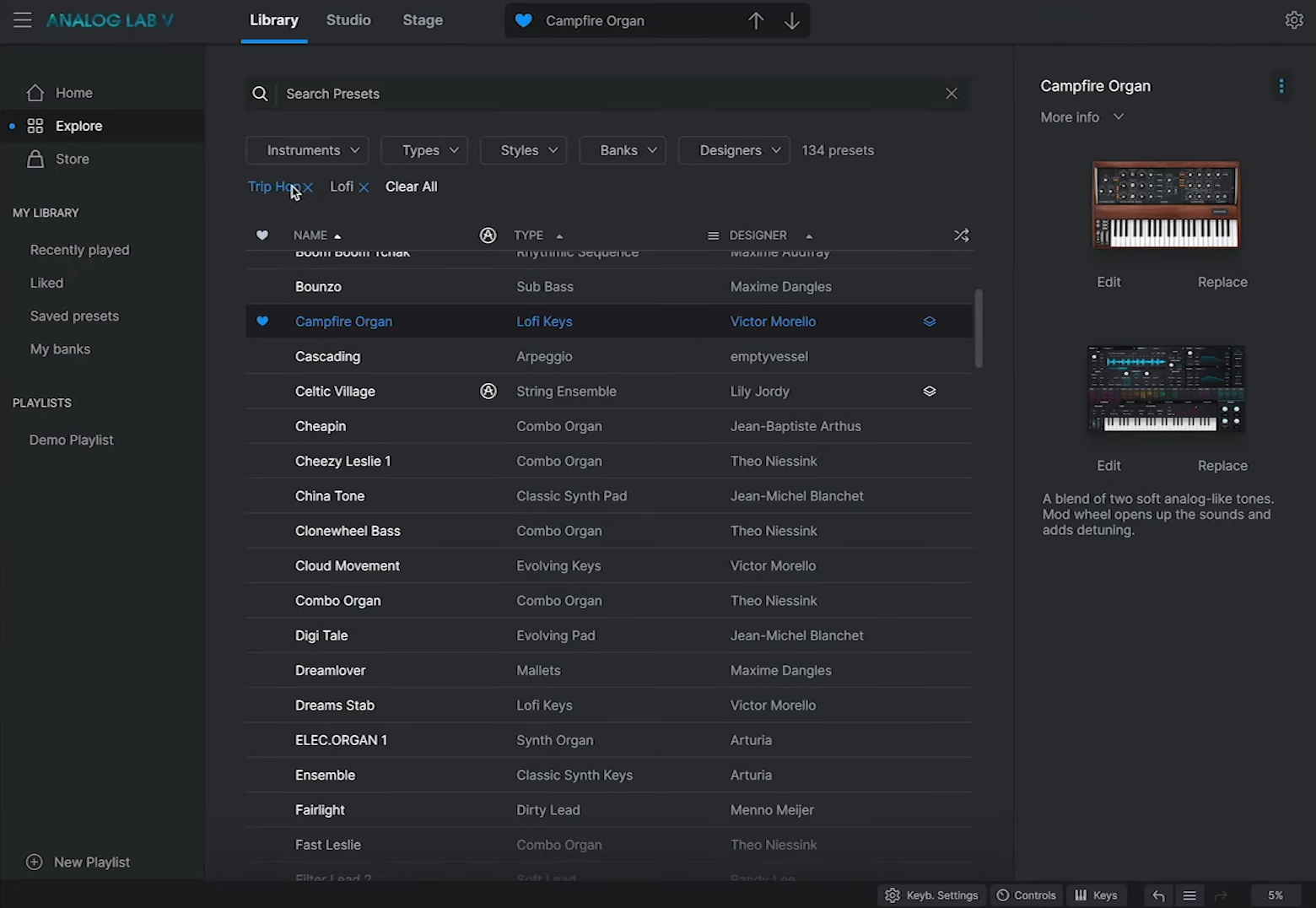Switch to the Library tab
This screenshot has height=908, width=1316.
click(x=274, y=20)
